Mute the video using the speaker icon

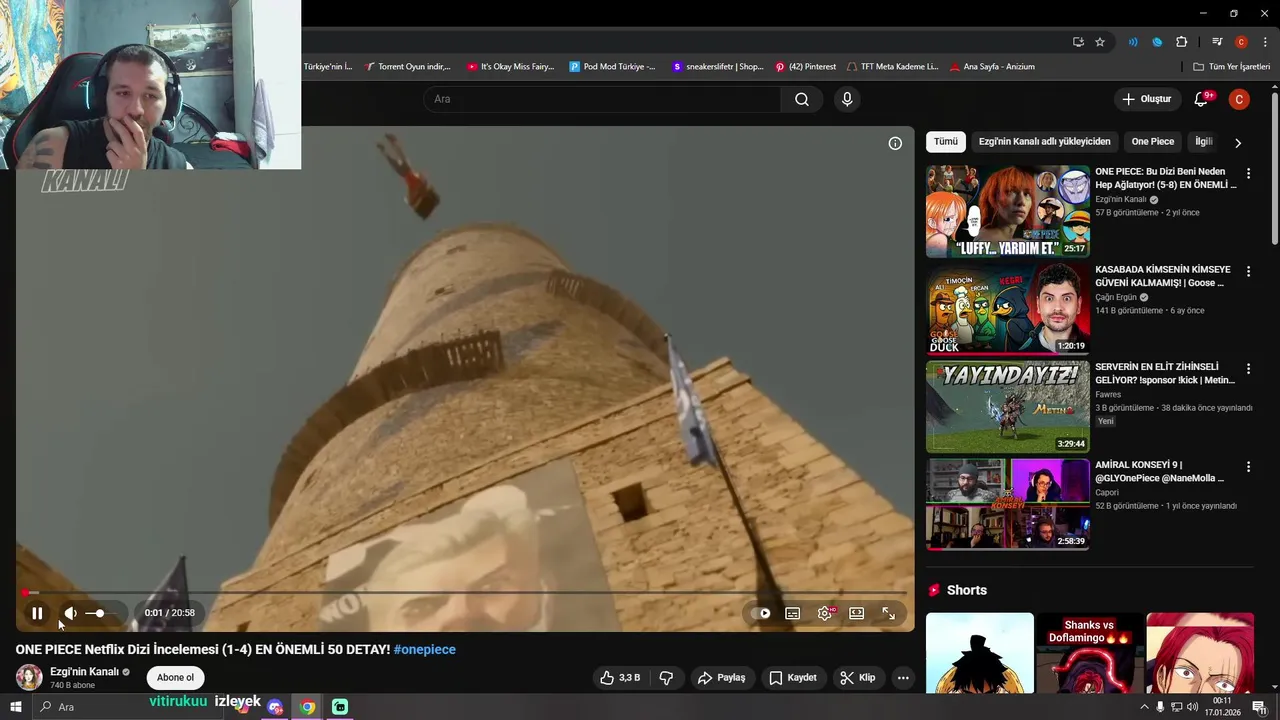click(x=70, y=613)
